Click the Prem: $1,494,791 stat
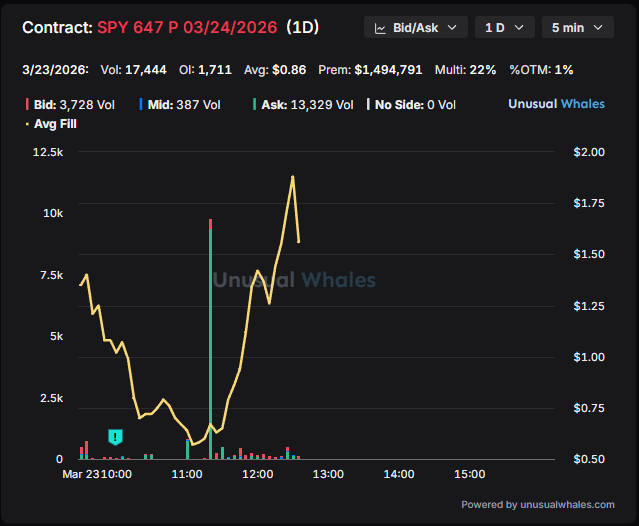The height and width of the screenshot is (526, 639). [370, 70]
